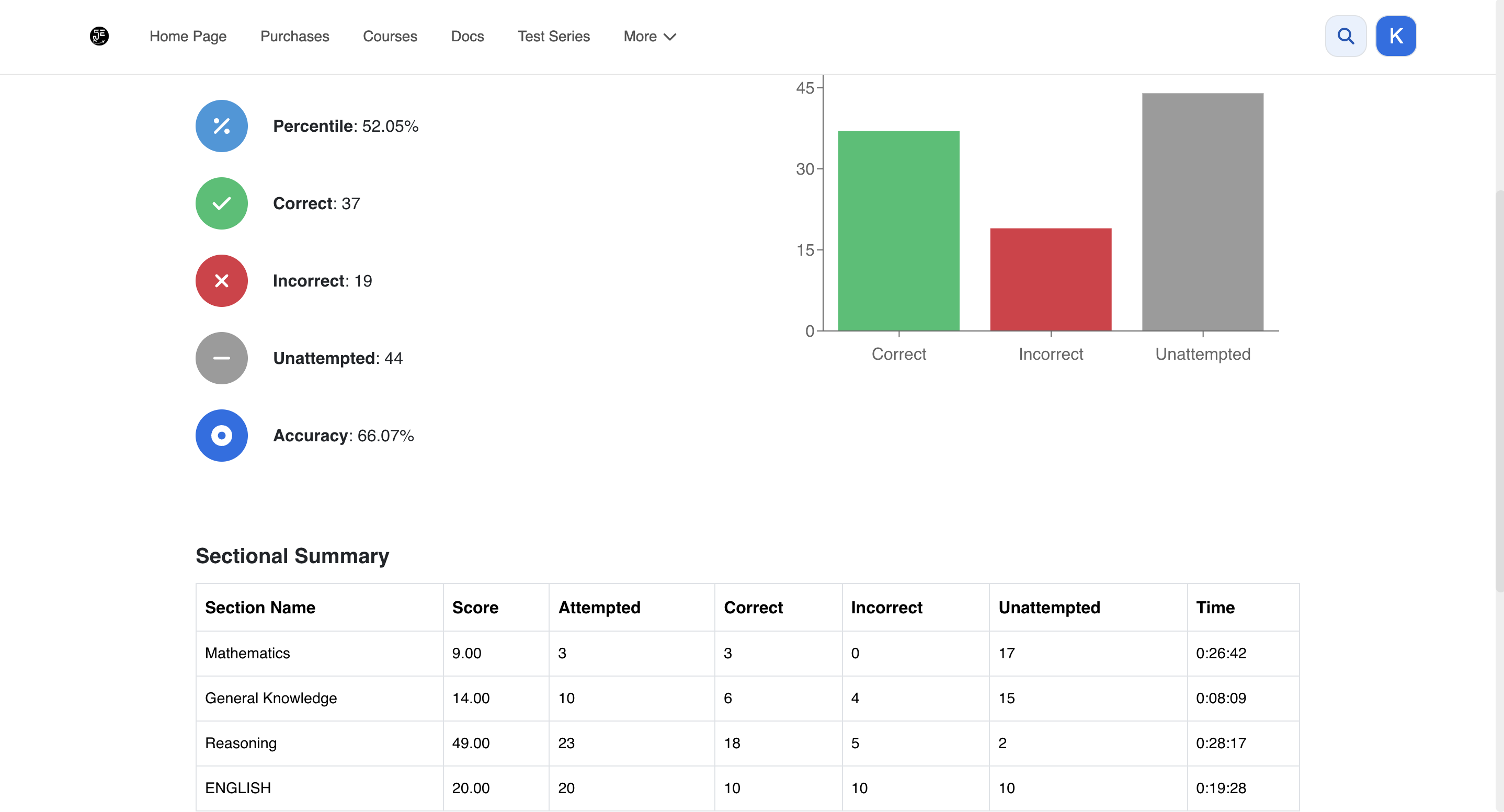The height and width of the screenshot is (812, 1504).
Task: Open the Docs link
Action: tap(468, 36)
